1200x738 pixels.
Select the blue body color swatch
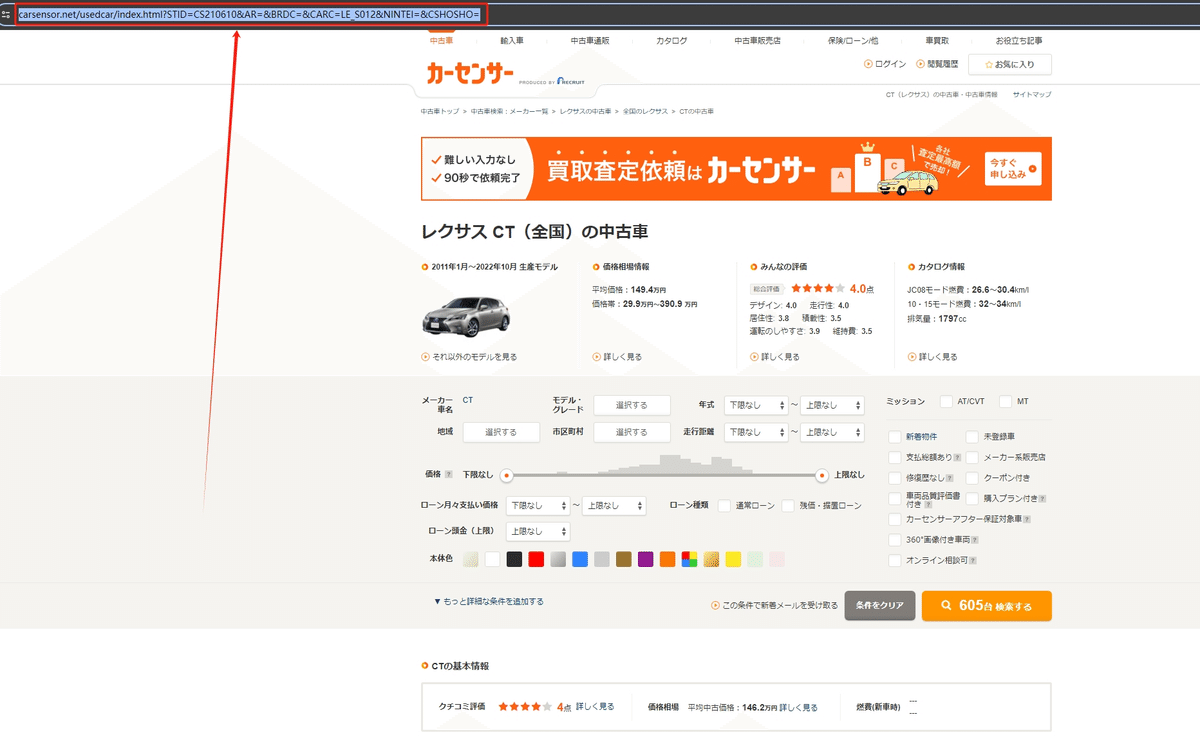580,559
